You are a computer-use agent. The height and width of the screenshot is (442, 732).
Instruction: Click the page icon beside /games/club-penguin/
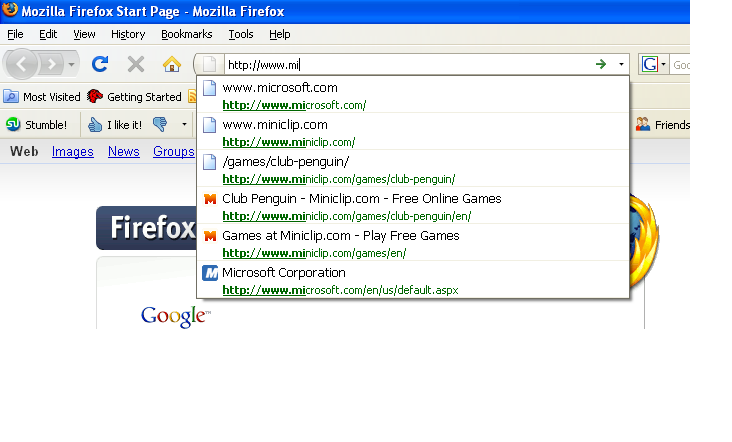(210, 162)
